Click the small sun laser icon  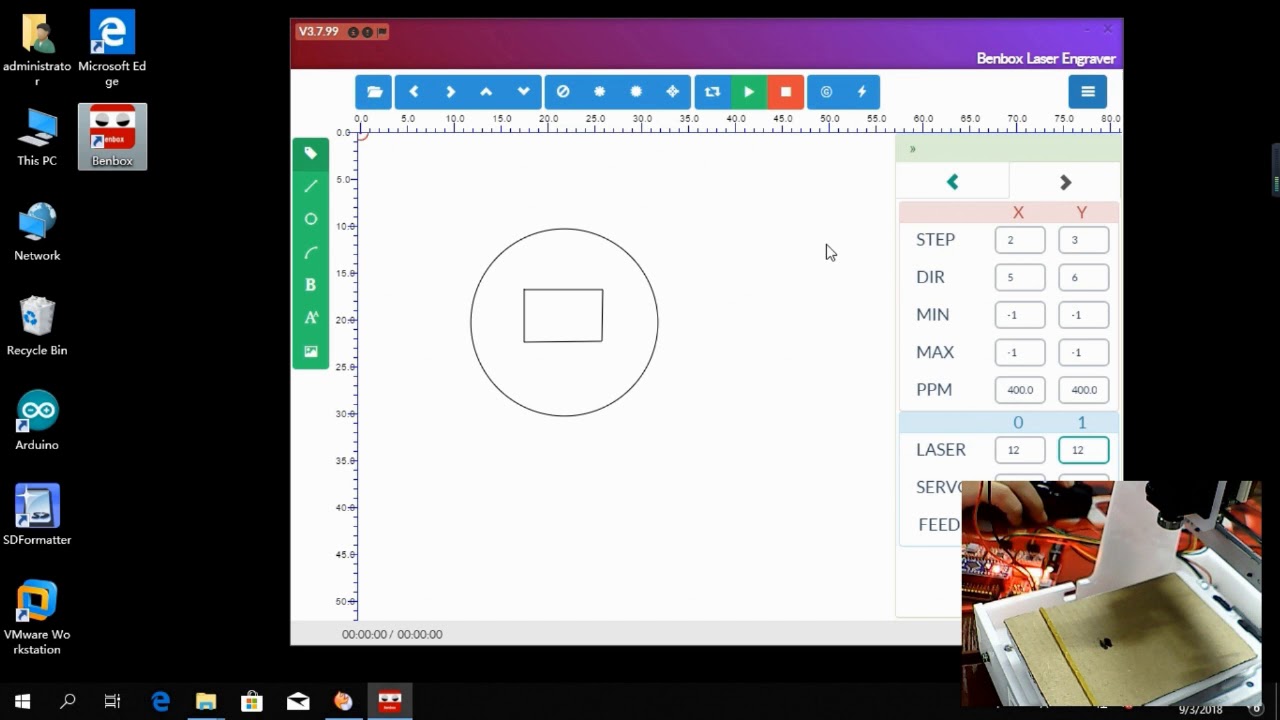tap(599, 92)
